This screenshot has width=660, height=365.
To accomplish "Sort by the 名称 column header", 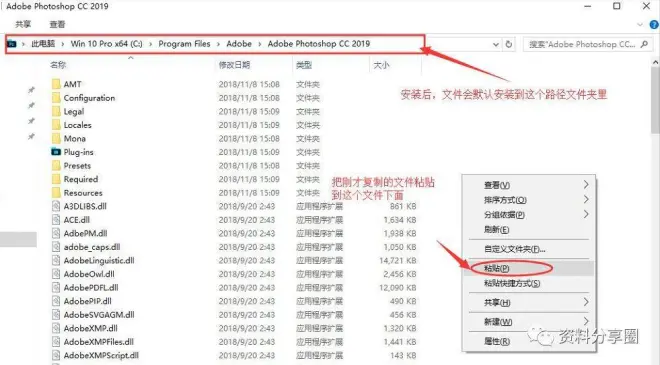I will pos(58,65).
